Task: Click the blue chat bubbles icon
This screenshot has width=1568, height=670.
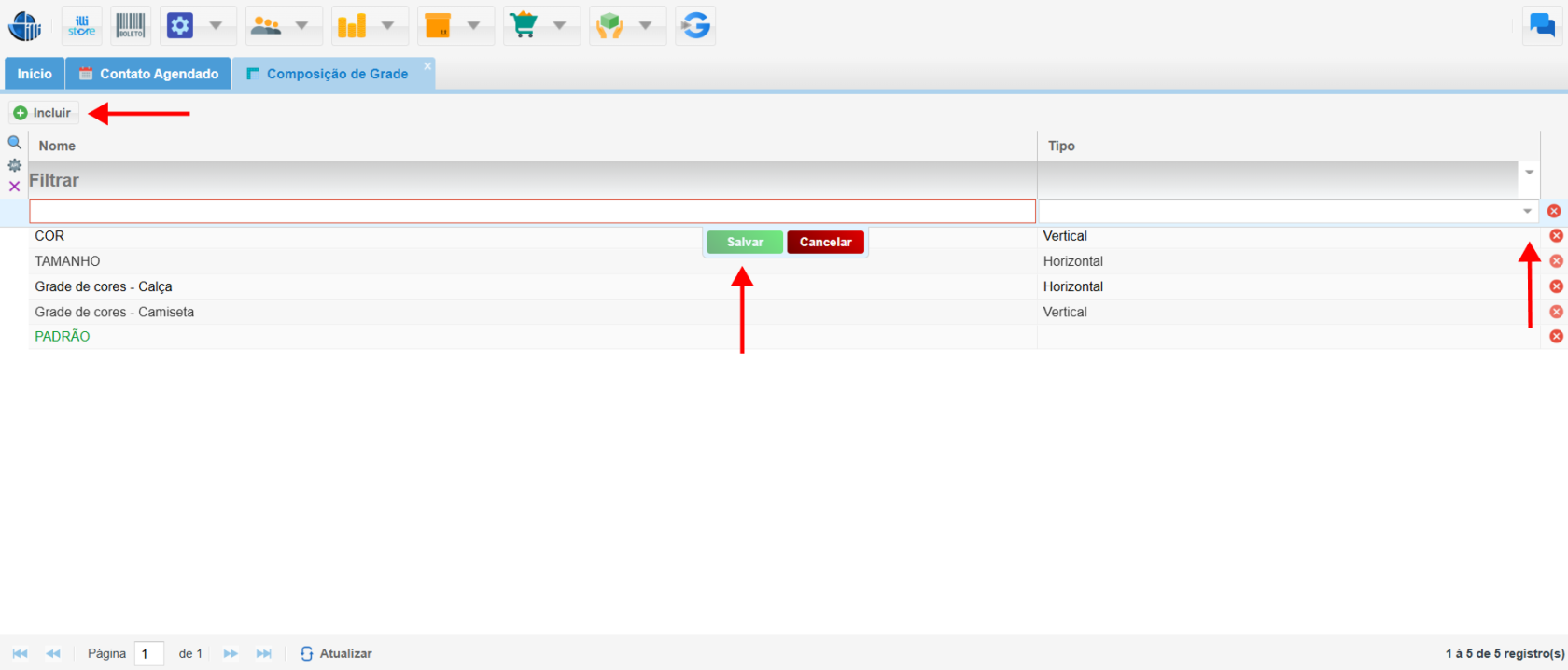Action: coord(1542,25)
